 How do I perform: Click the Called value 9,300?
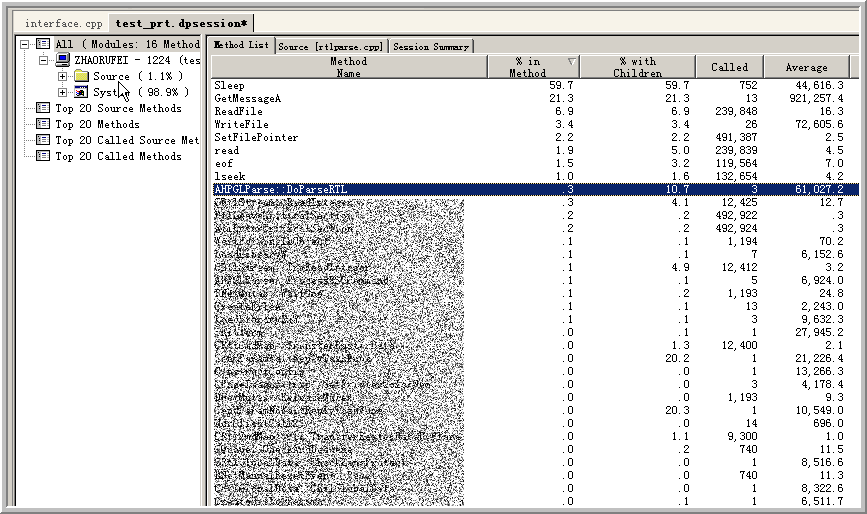(x=743, y=437)
